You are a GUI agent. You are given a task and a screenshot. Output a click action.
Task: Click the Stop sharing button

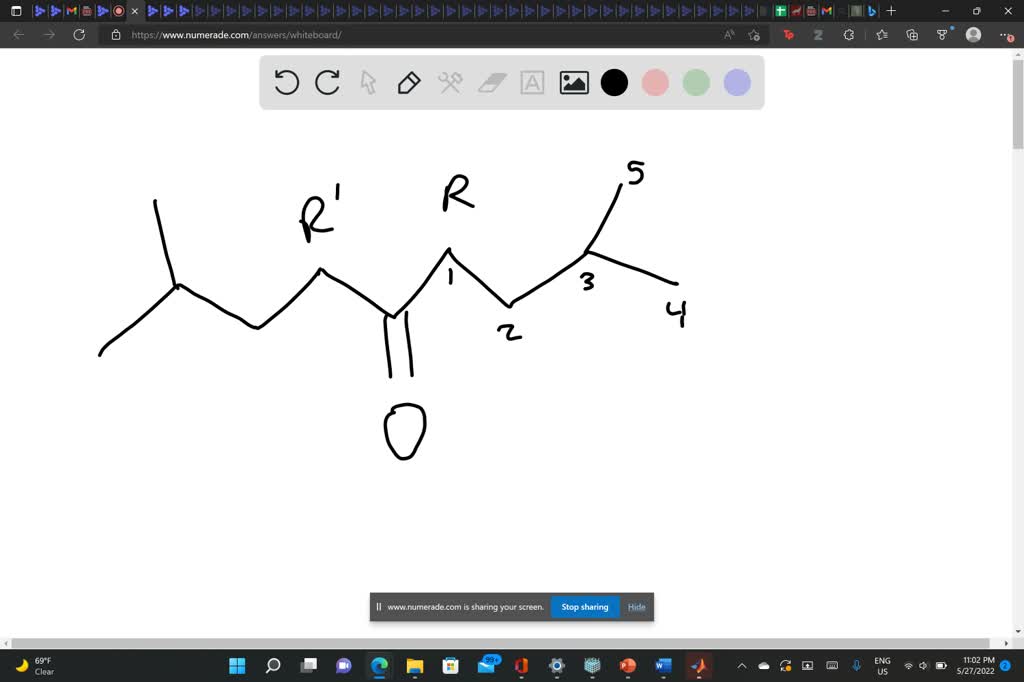[x=584, y=606]
